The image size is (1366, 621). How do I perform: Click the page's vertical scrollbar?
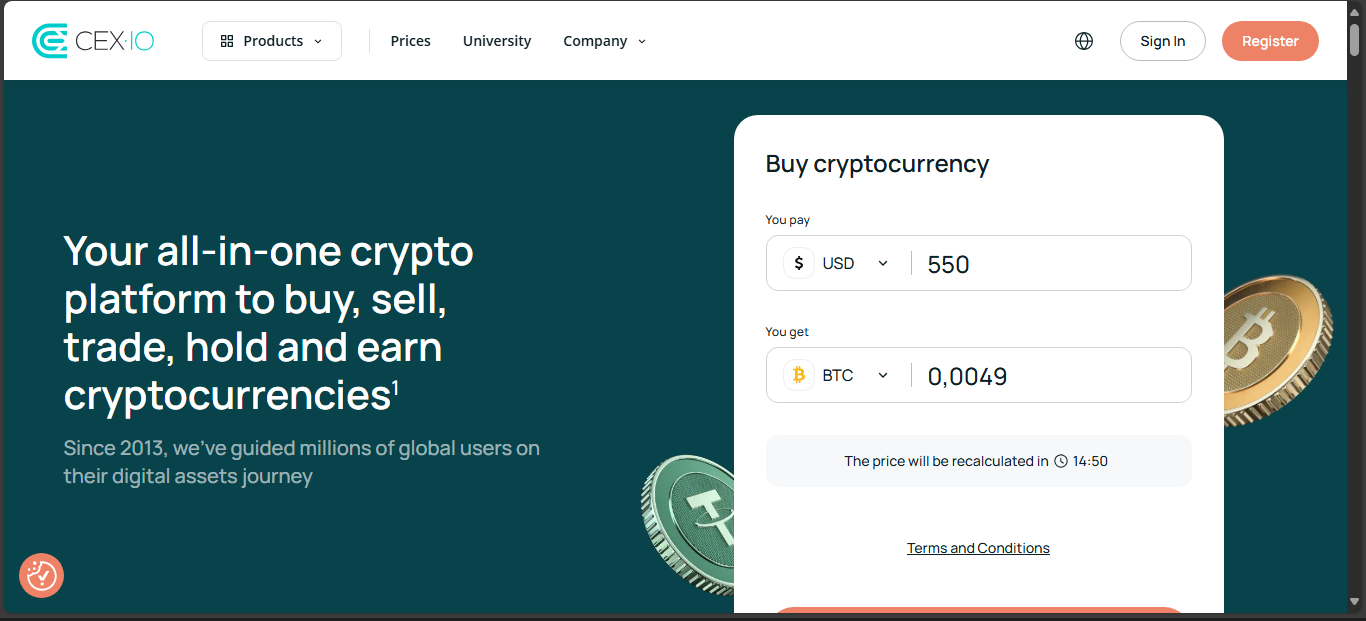pyautogui.click(x=1355, y=300)
